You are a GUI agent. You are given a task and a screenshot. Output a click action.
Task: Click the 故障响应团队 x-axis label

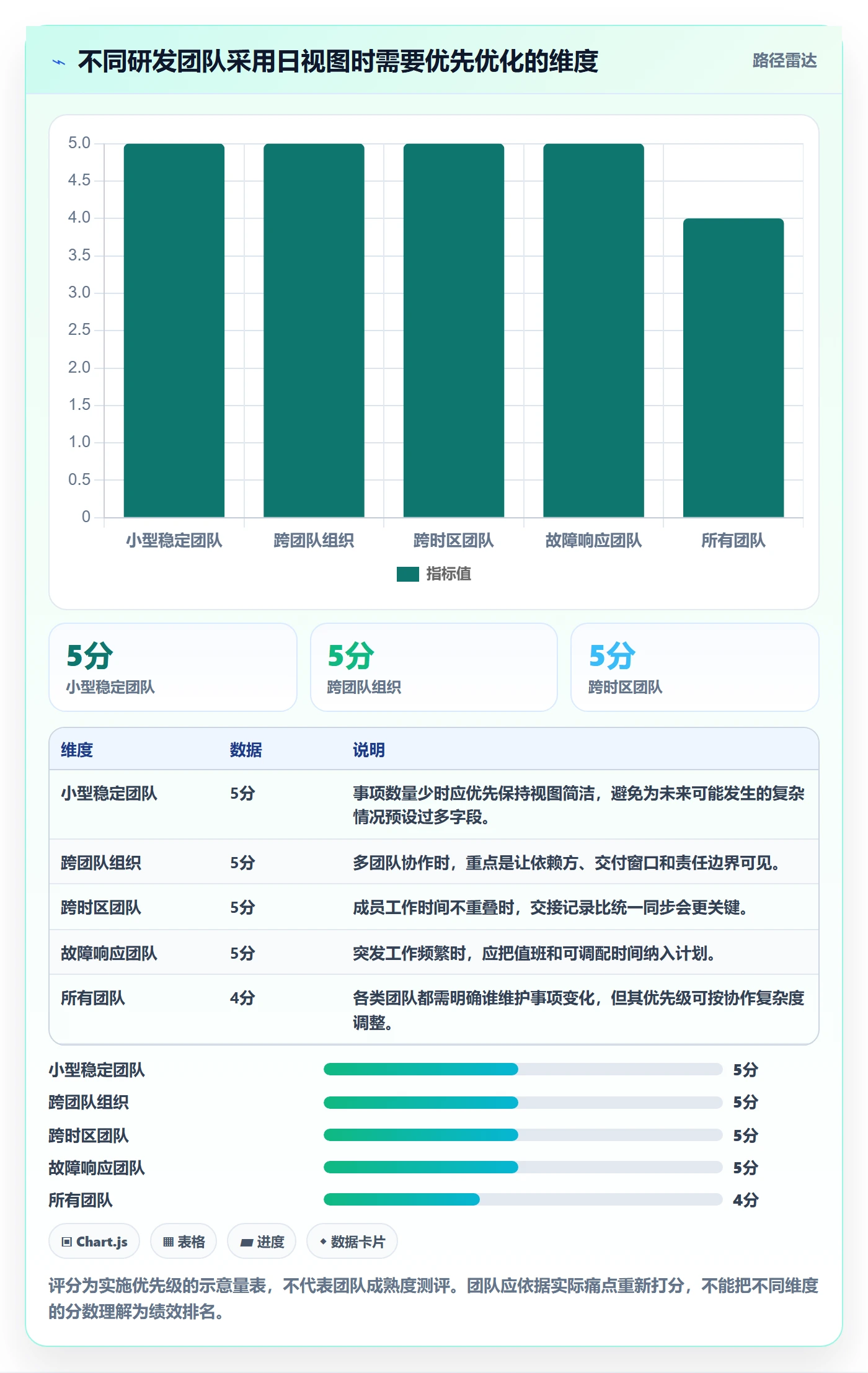coord(593,541)
